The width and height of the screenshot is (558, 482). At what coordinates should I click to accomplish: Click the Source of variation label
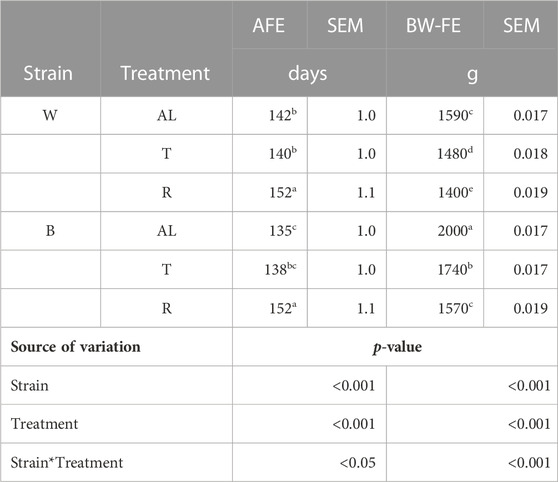click(x=75, y=346)
